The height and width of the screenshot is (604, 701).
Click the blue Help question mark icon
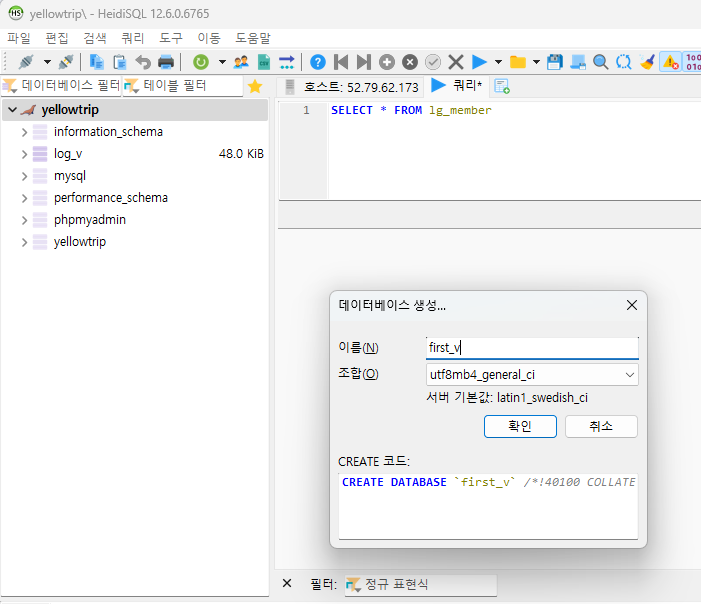318,62
